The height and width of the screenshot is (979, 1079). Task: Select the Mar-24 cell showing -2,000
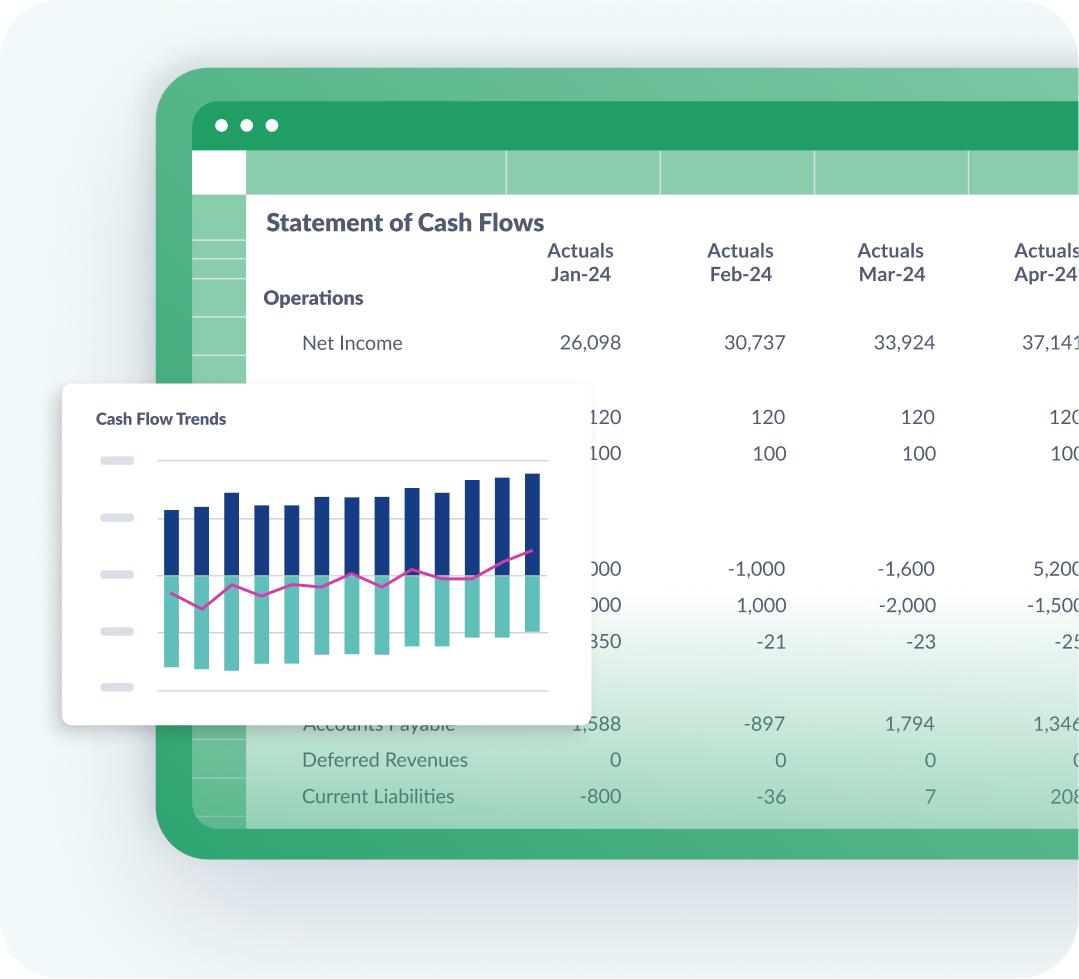[907, 605]
